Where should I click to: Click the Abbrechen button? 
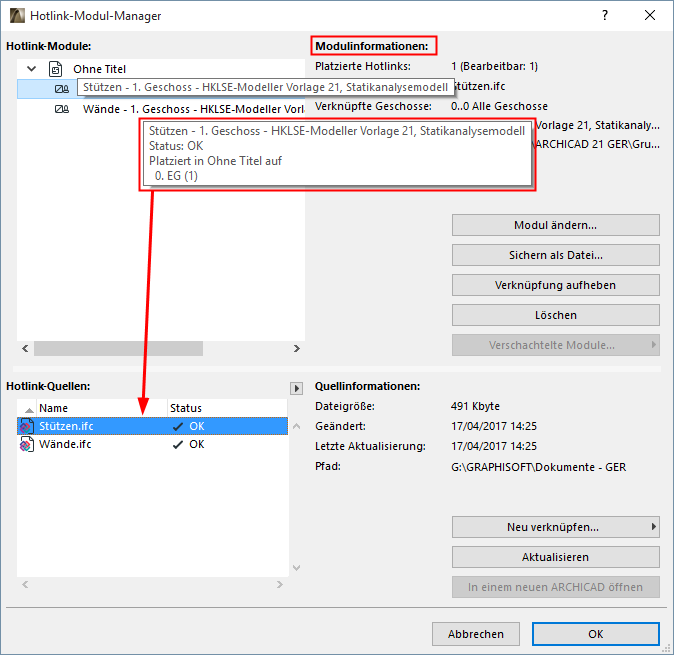pyautogui.click(x=476, y=634)
